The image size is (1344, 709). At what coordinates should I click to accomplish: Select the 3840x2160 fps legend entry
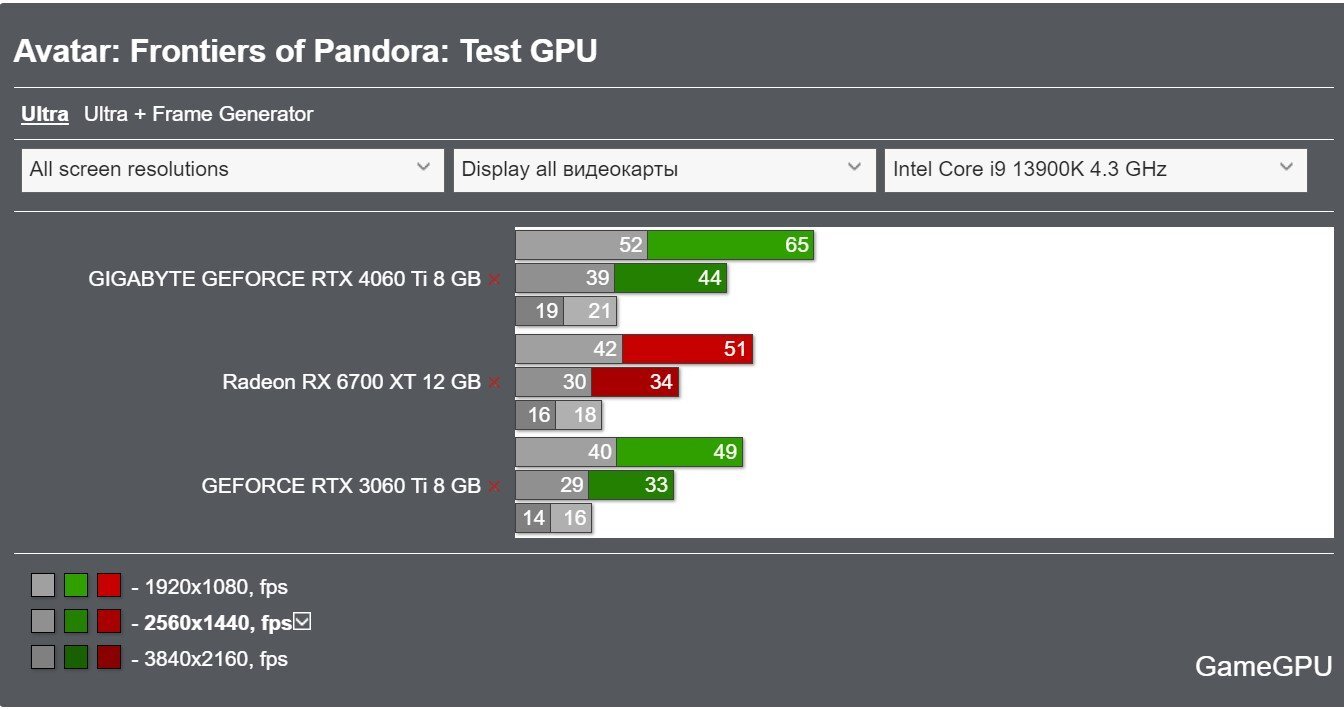tap(216, 658)
